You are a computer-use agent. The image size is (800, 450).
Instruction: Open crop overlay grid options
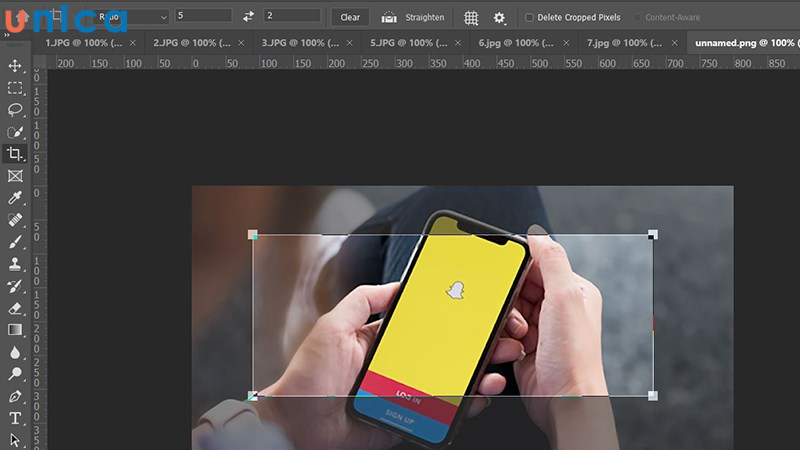click(x=471, y=18)
